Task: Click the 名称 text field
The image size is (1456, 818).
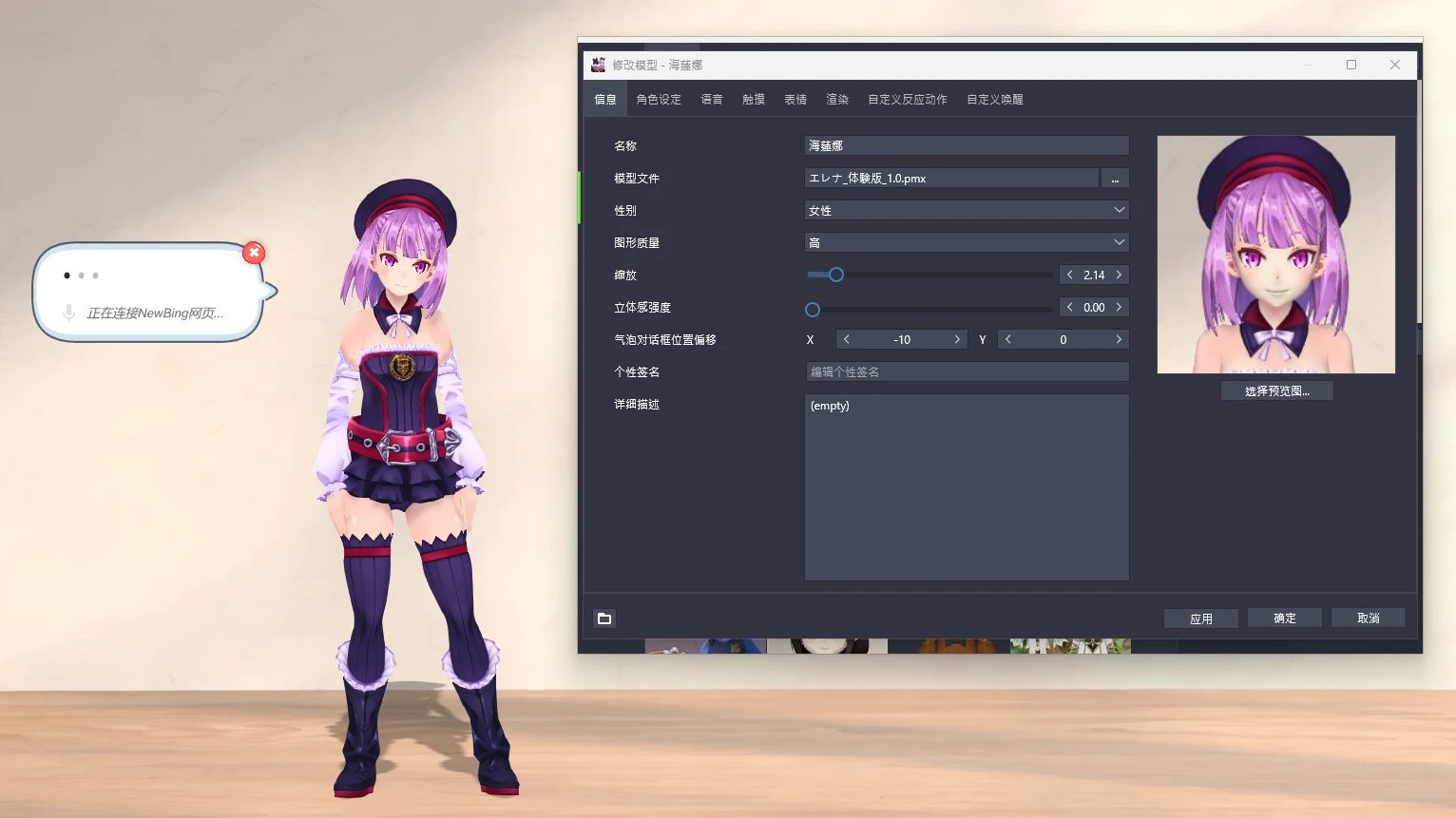Action: (x=967, y=146)
